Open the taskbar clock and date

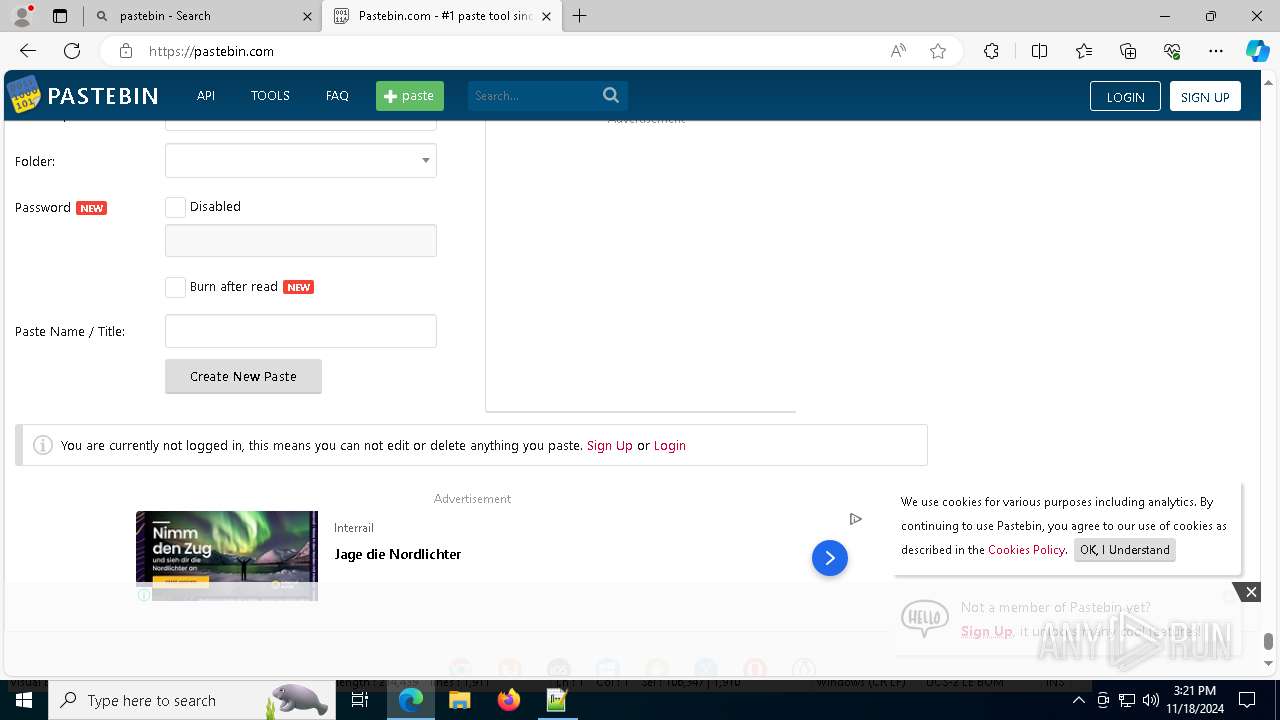click(1195, 700)
